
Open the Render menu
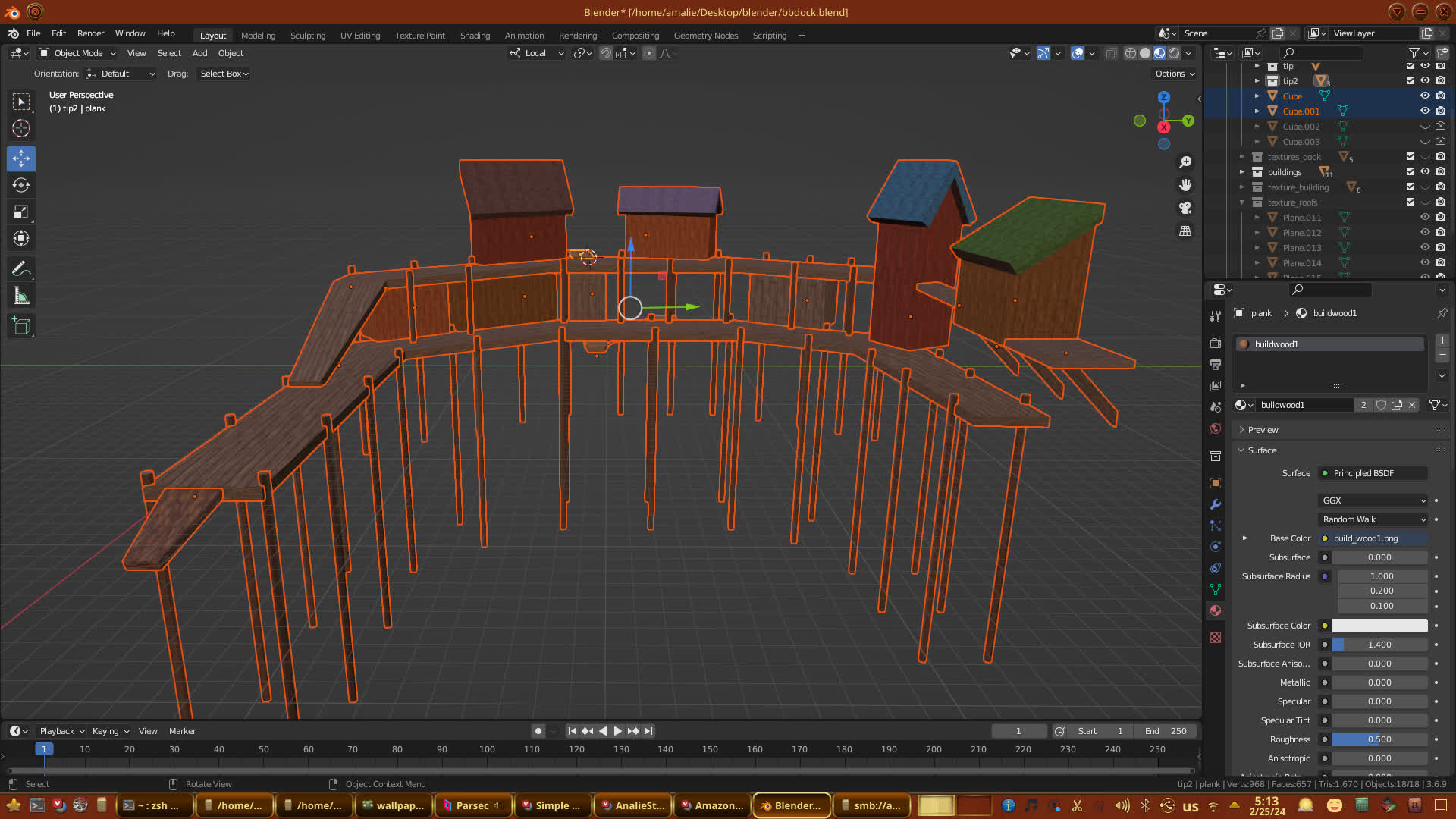click(x=90, y=33)
